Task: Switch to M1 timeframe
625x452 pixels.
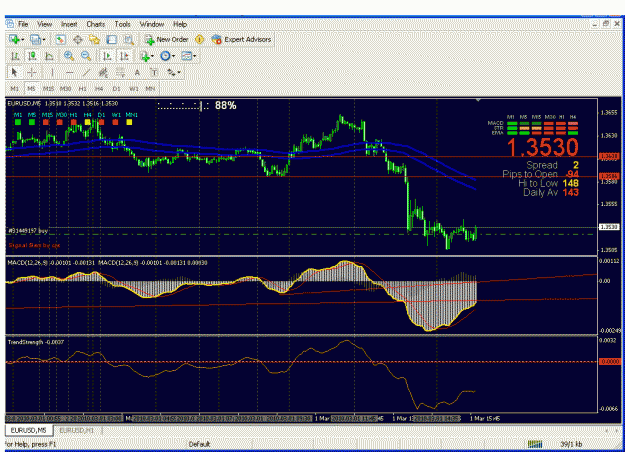Action: tap(14, 88)
